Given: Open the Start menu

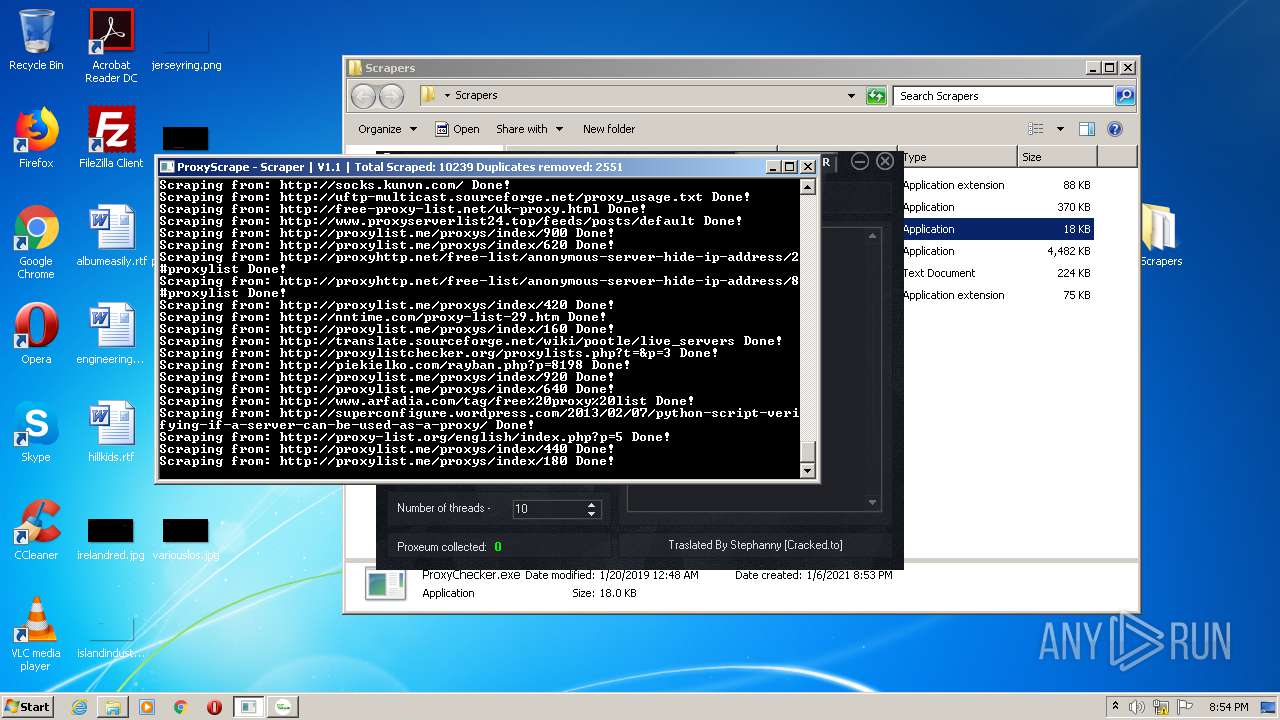Looking at the screenshot, I should (x=27, y=706).
